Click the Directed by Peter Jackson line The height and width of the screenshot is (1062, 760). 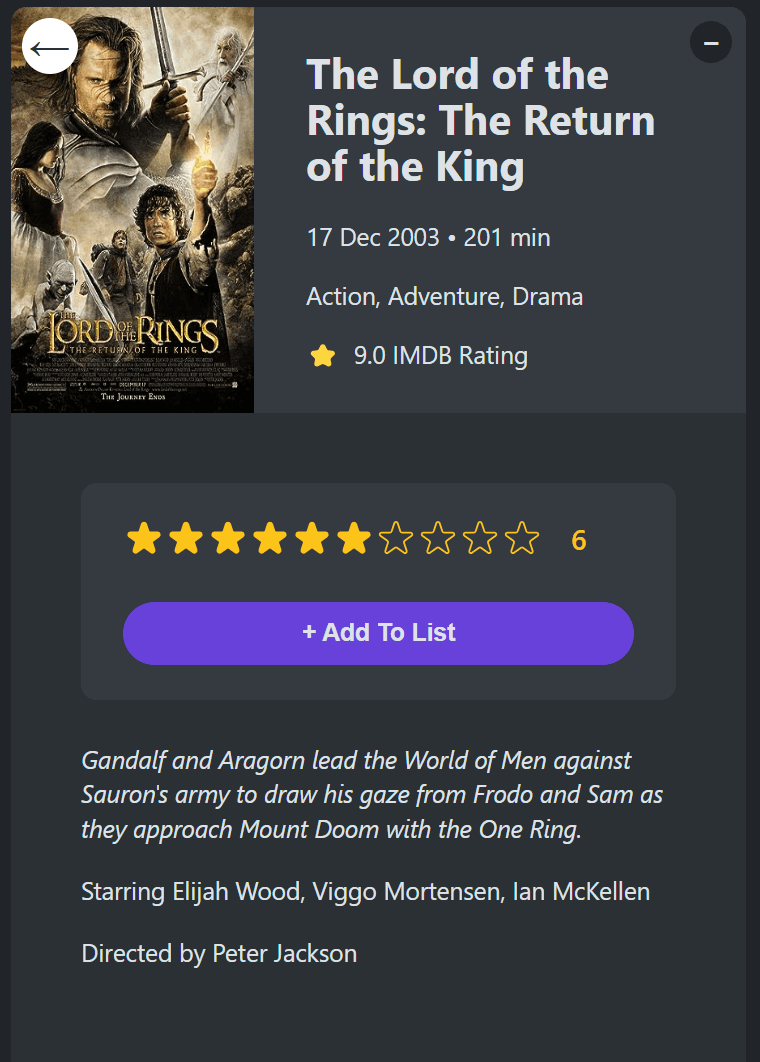(219, 954)
